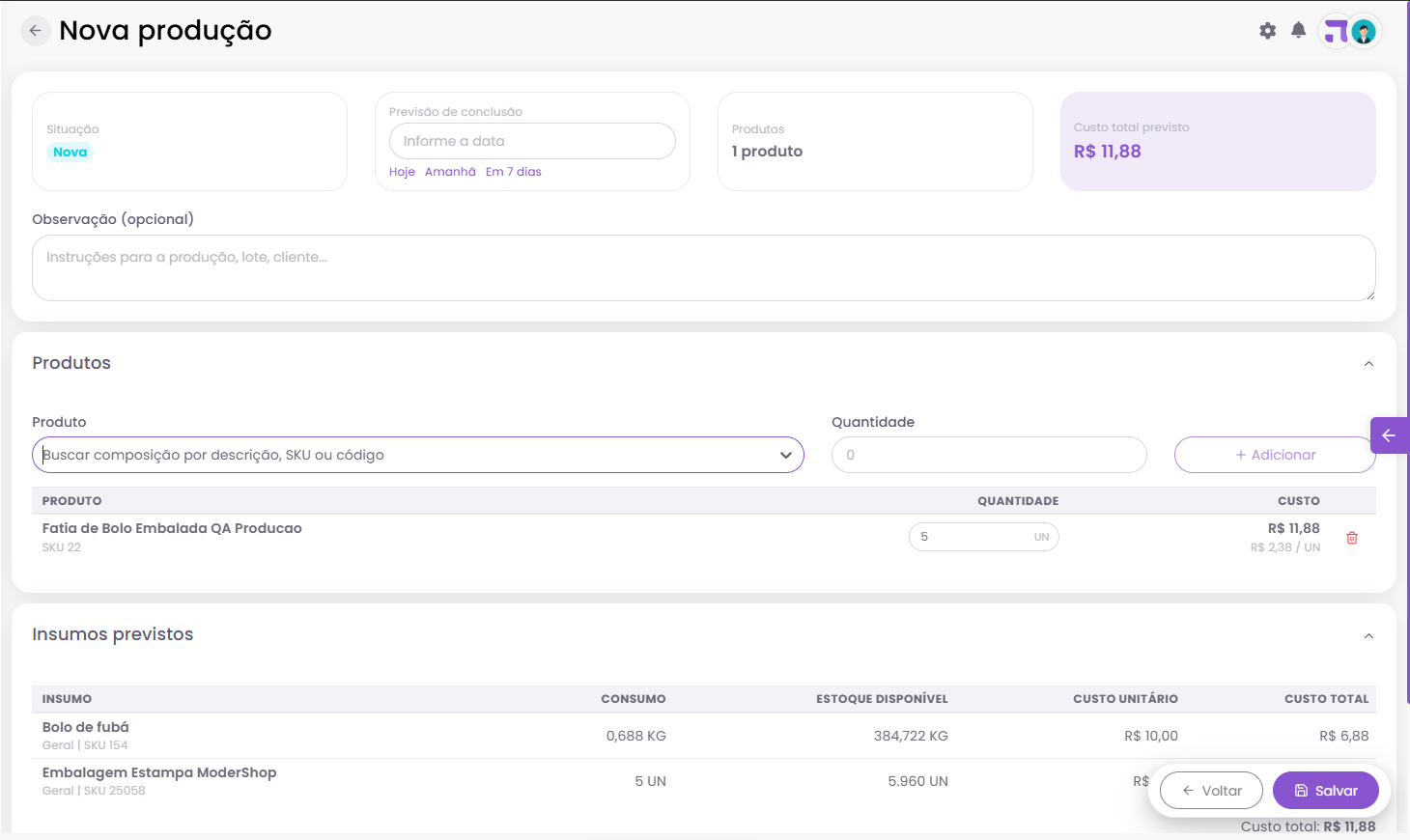The height and width of the screenshot is (840, 1410).
Task: Click the Voltar button
Action: [x=1211, y=791]
